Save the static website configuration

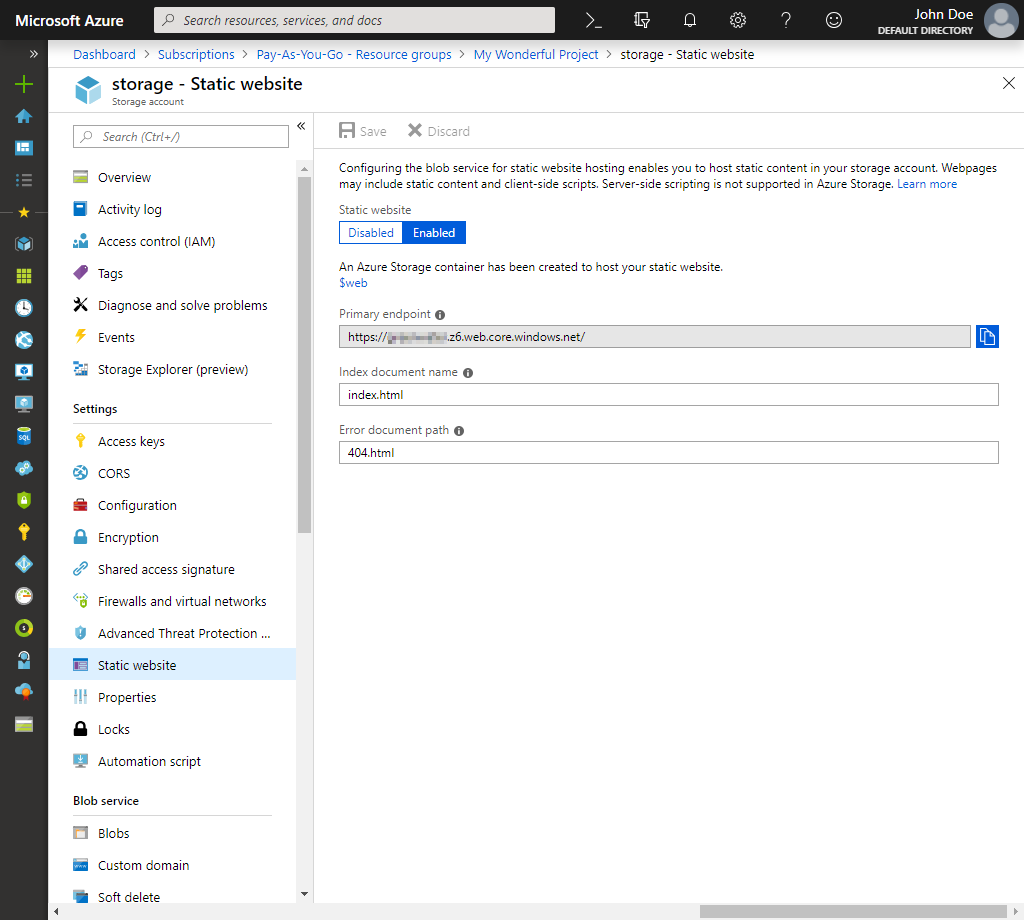tap(362, 130)
